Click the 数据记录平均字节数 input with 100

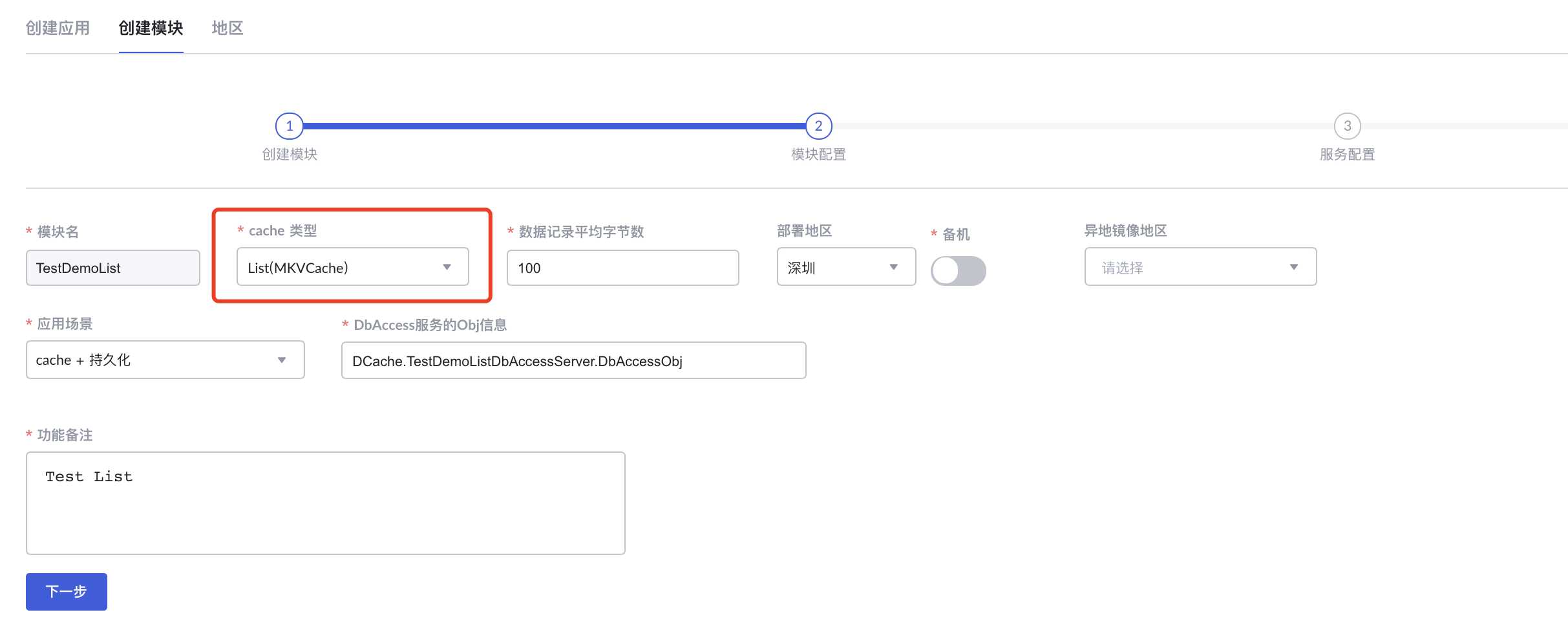[622, 268]
